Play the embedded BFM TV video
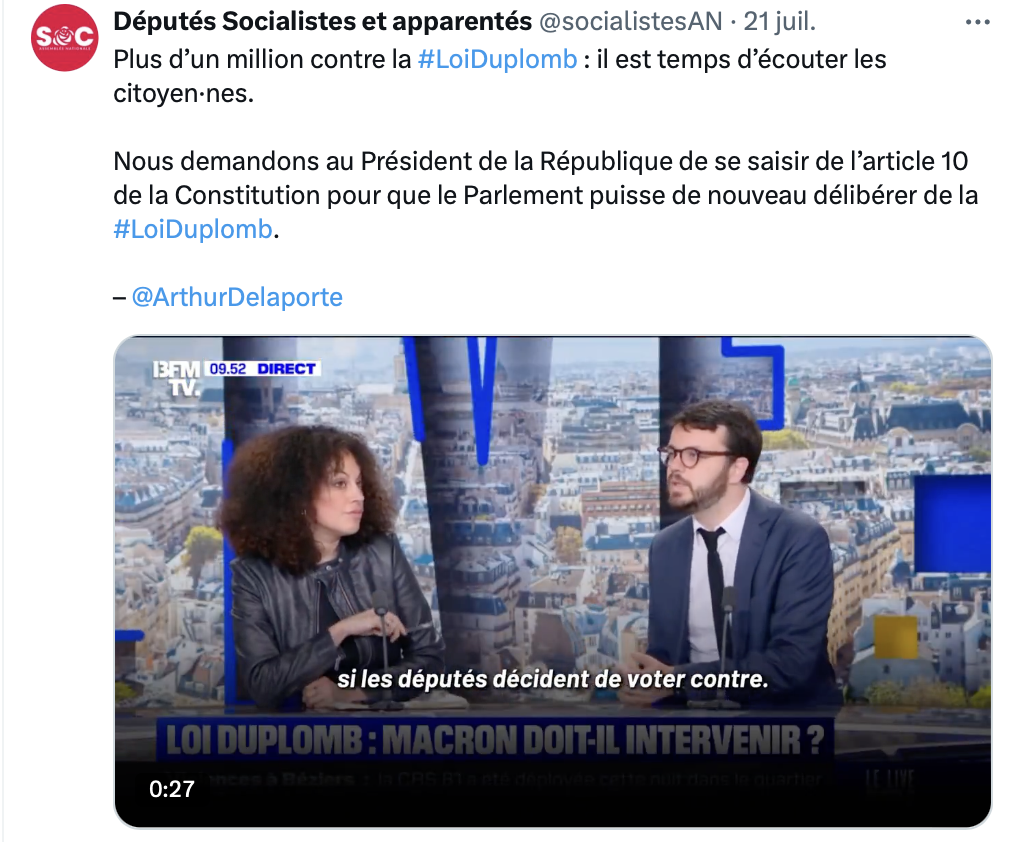The image size is (1018, 842). [x=553, y=581]
